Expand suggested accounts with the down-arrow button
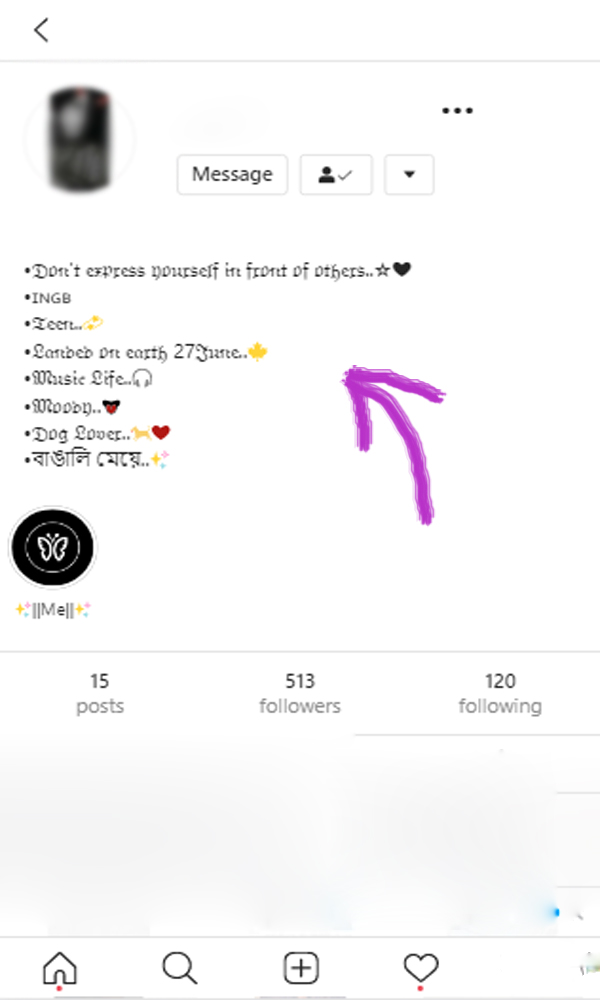The height and width of the screenshot is (1000, 600). click(x=409, y=174)
